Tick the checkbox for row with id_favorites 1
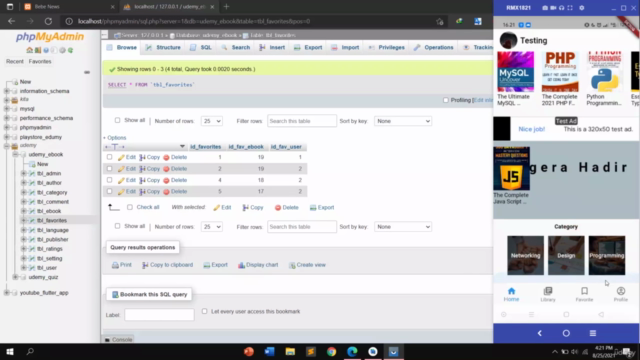 (109, 157)
